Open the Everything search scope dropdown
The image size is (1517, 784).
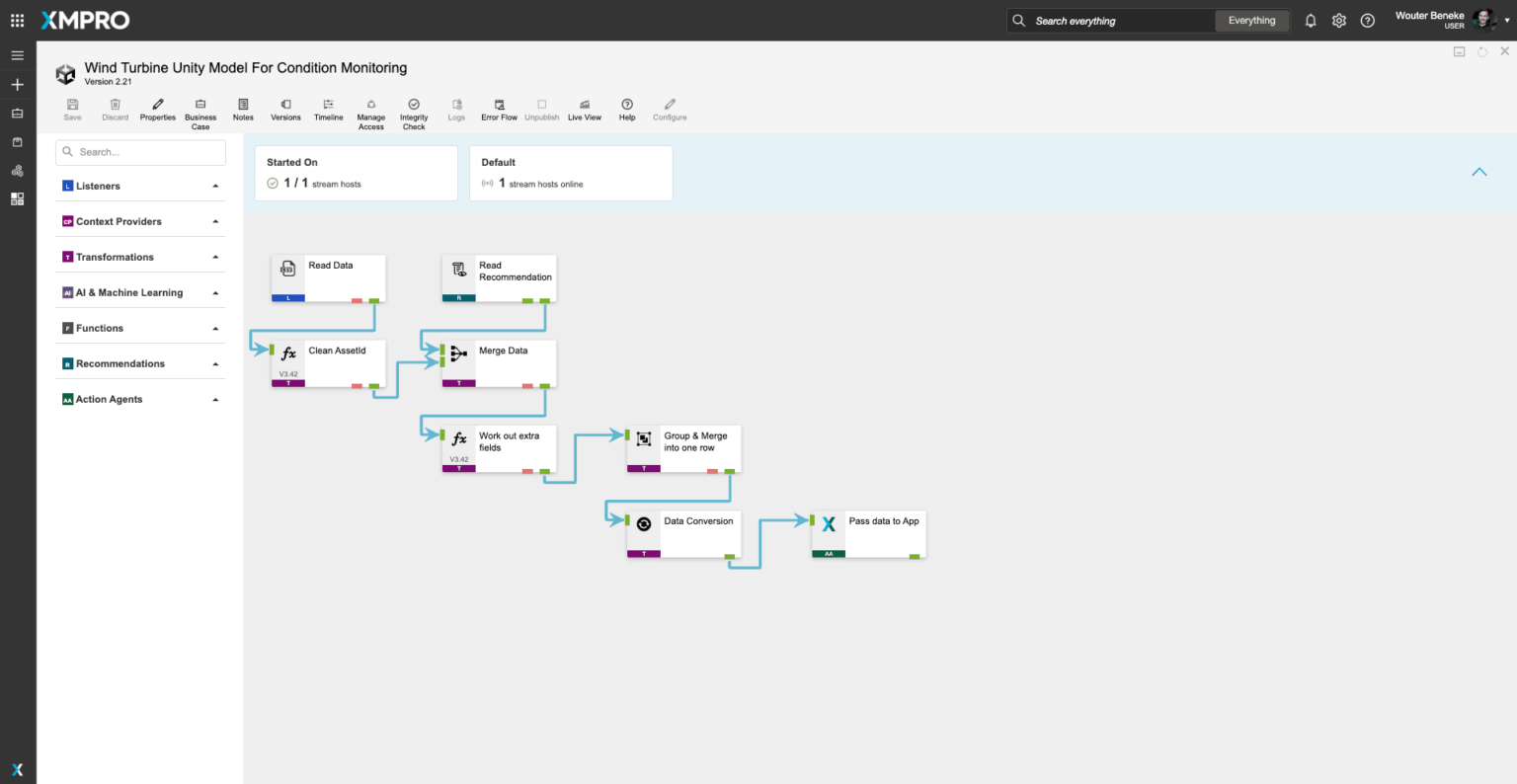pyautogui.click(x=1251, y=21)
